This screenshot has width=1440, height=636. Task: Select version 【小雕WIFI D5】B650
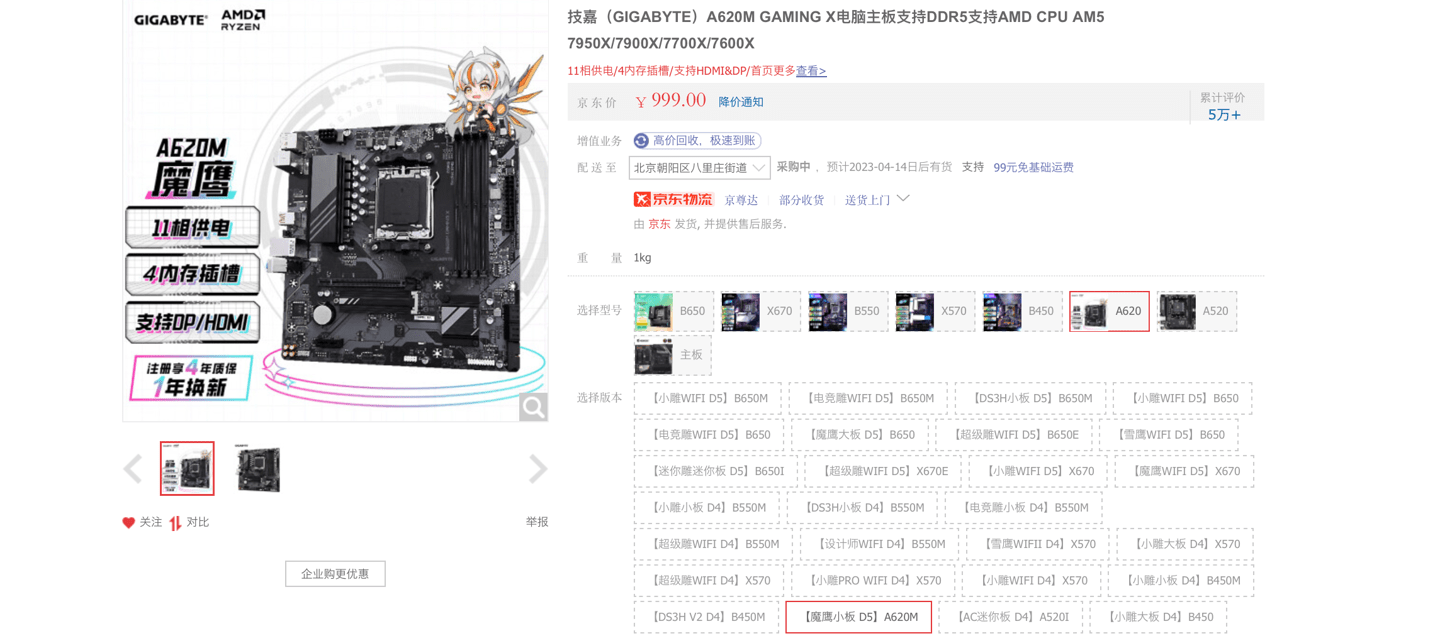1183,398
